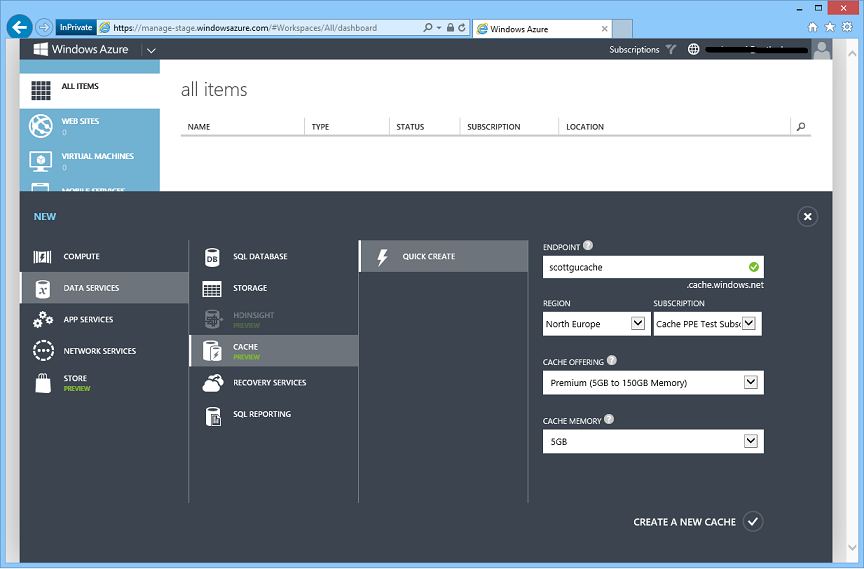
Task: Choose HDInsight preview service
Action: (x=274, y=319)
